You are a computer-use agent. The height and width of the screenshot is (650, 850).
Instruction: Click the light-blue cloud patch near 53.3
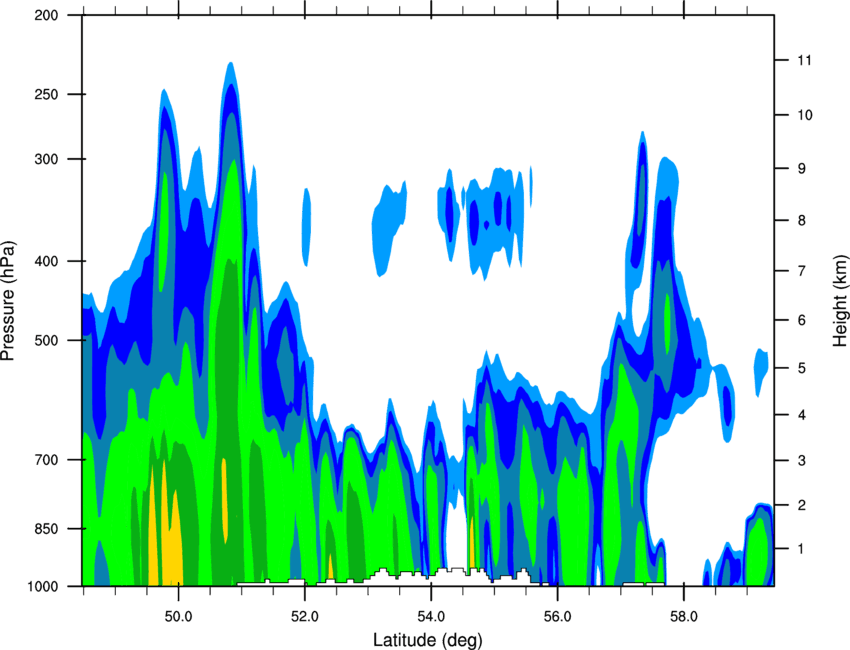coord(388,228)
